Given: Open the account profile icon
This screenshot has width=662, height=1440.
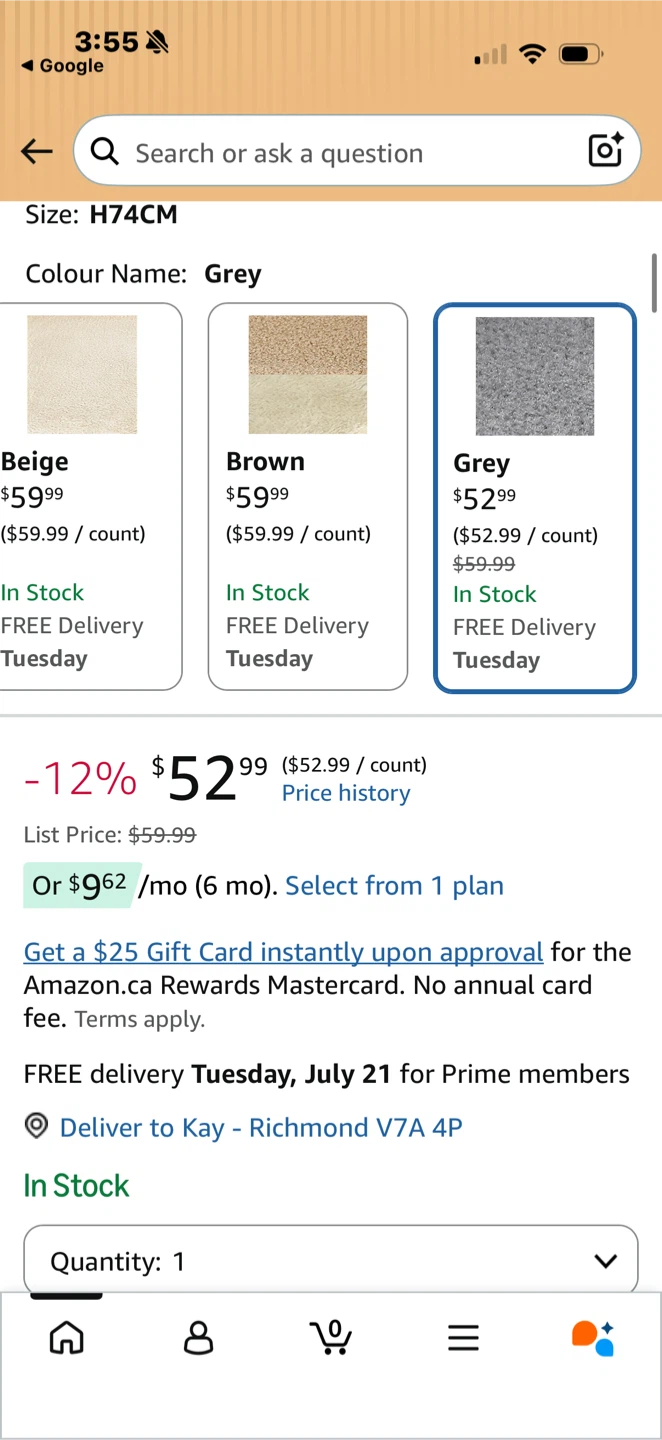Looking at the screenshot, I should click(x=199, y=1337).
